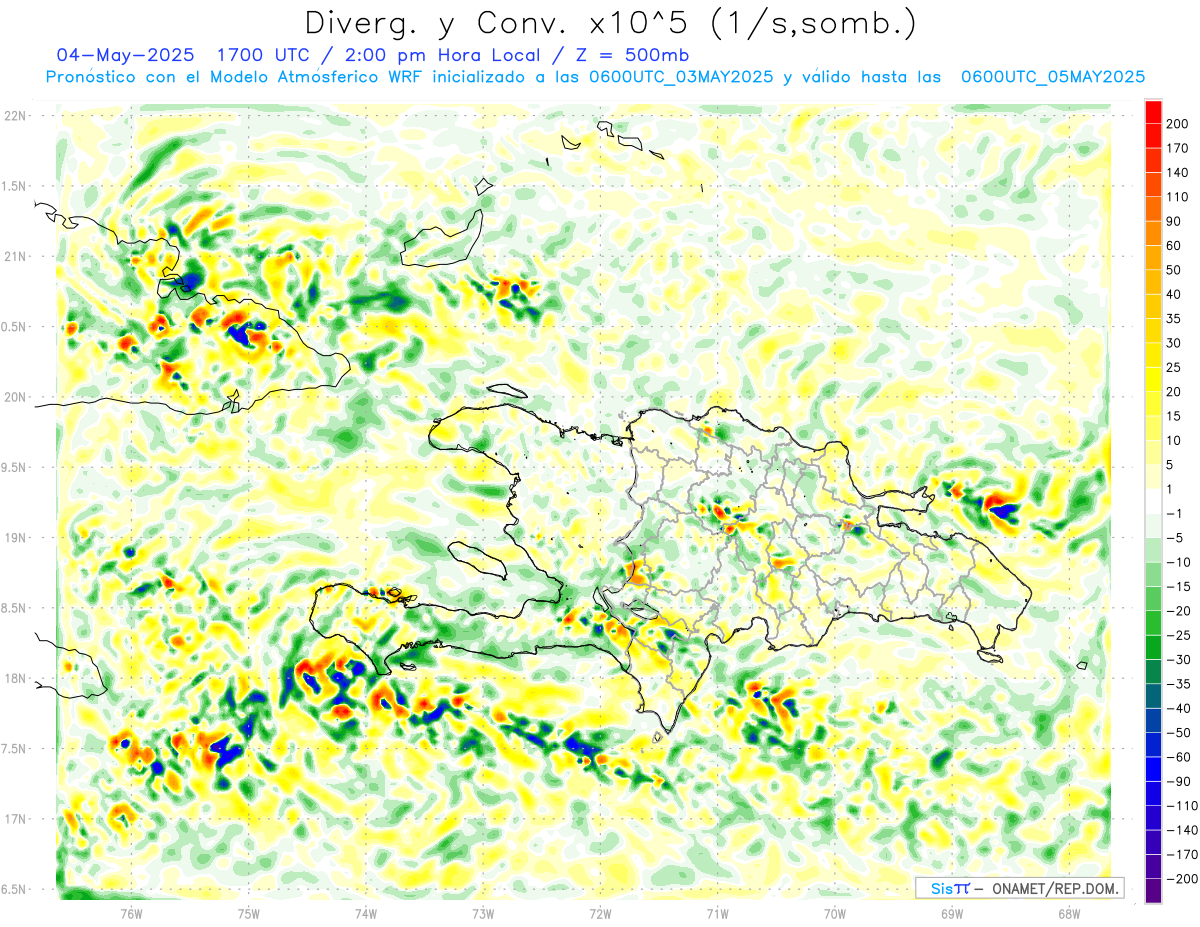
Task: Click the positive 35 colorbar value
Action: (1175, 319)
